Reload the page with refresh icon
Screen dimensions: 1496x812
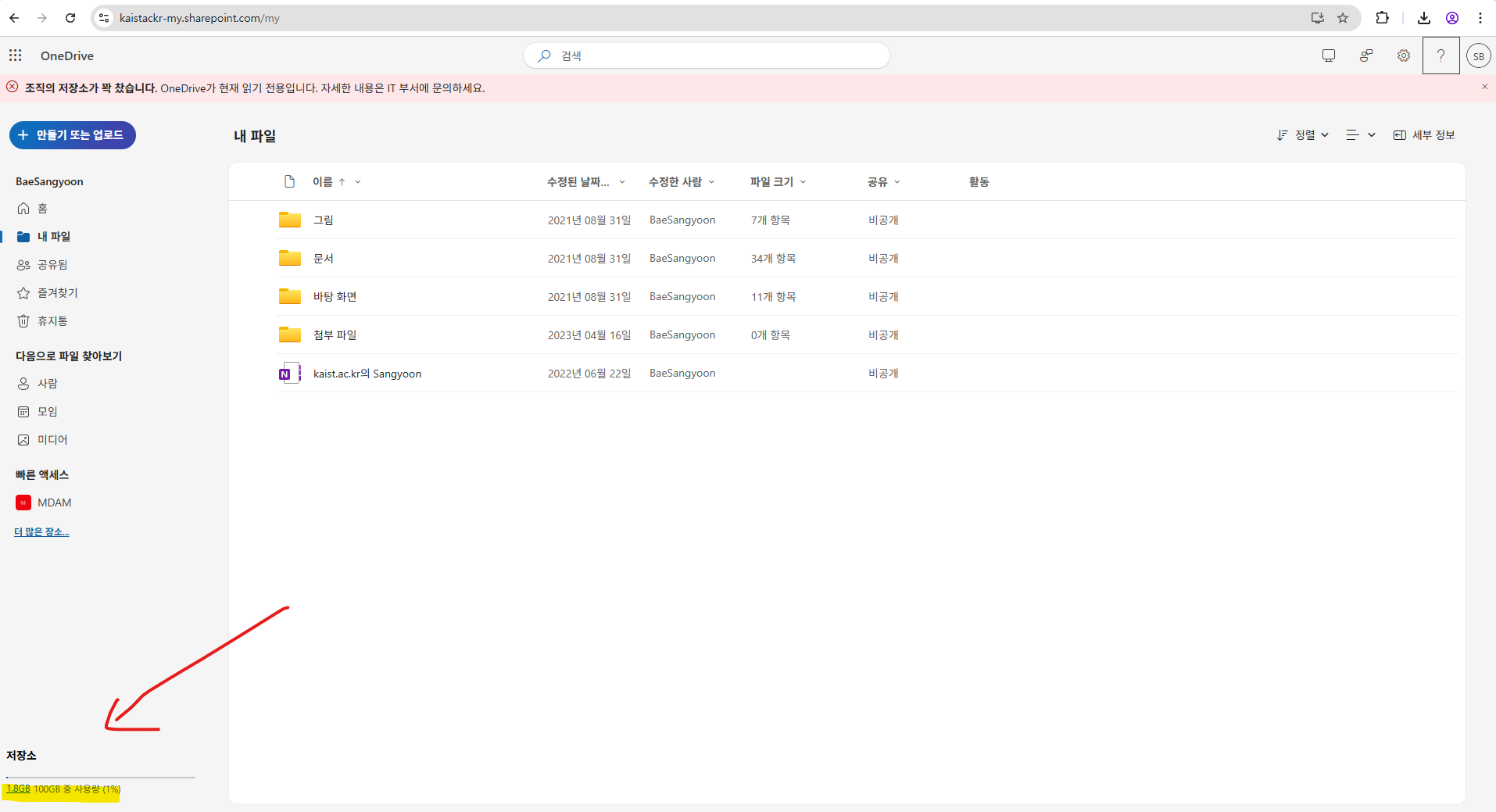click(x=70, y=18)
